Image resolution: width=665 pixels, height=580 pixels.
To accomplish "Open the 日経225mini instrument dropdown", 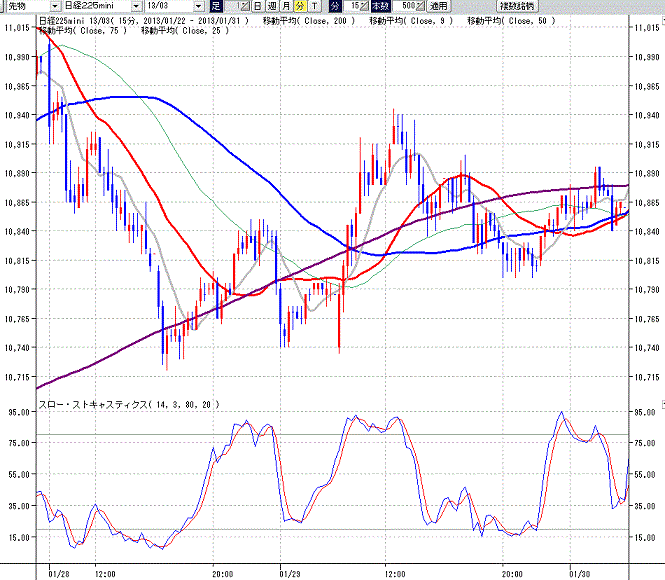I will (x=136, y=6).
